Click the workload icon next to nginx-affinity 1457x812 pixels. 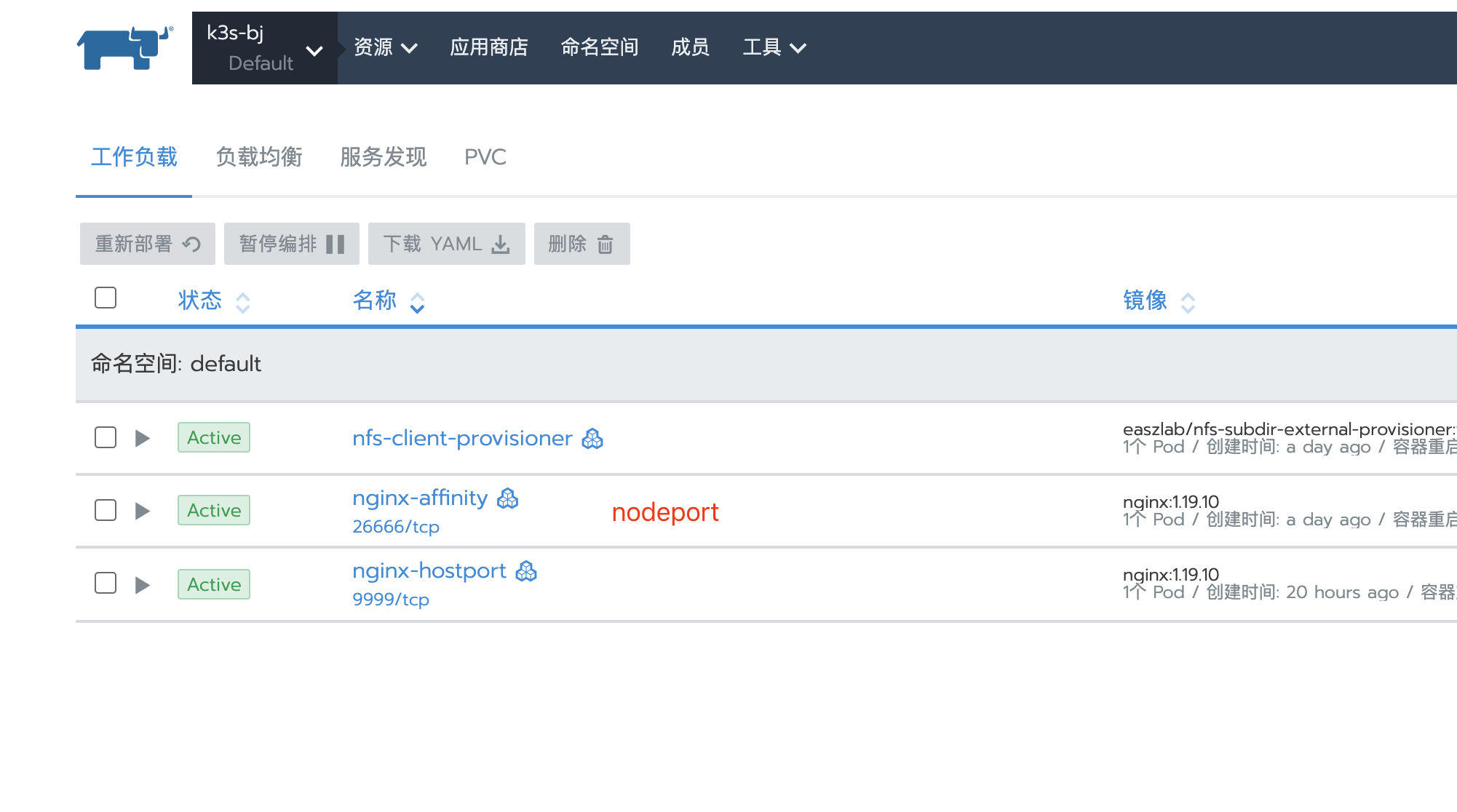coord(507,498)
